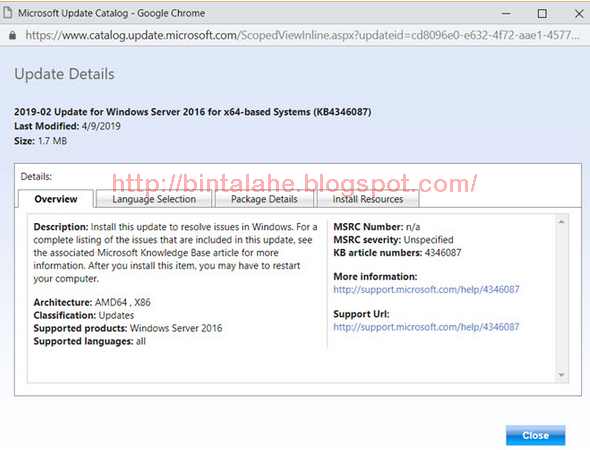Image resolution: width=590 pixels, height=450 pixels.
Task: Click the 'Architecture: AMD64 , X86' line
Action: 92,302
